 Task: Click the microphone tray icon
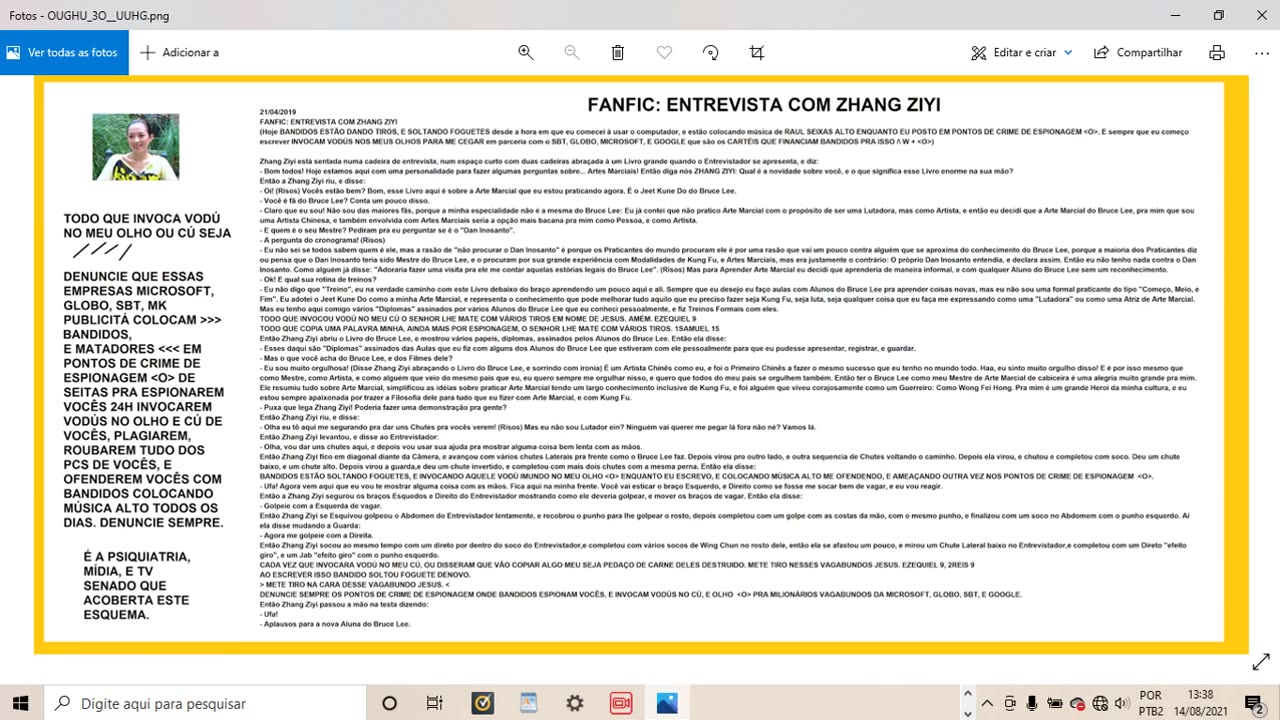1032,703
